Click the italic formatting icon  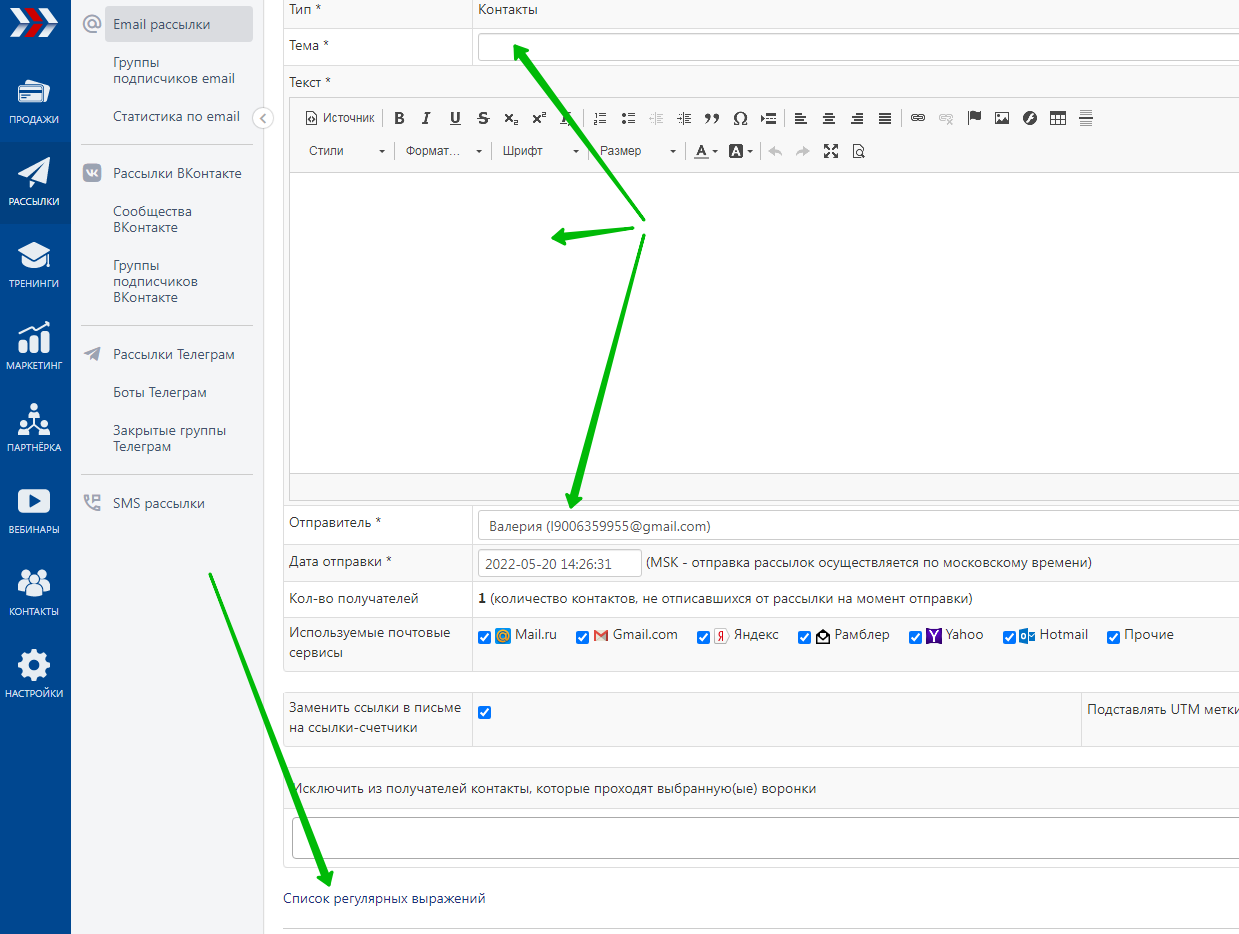(x=427, y=118)
